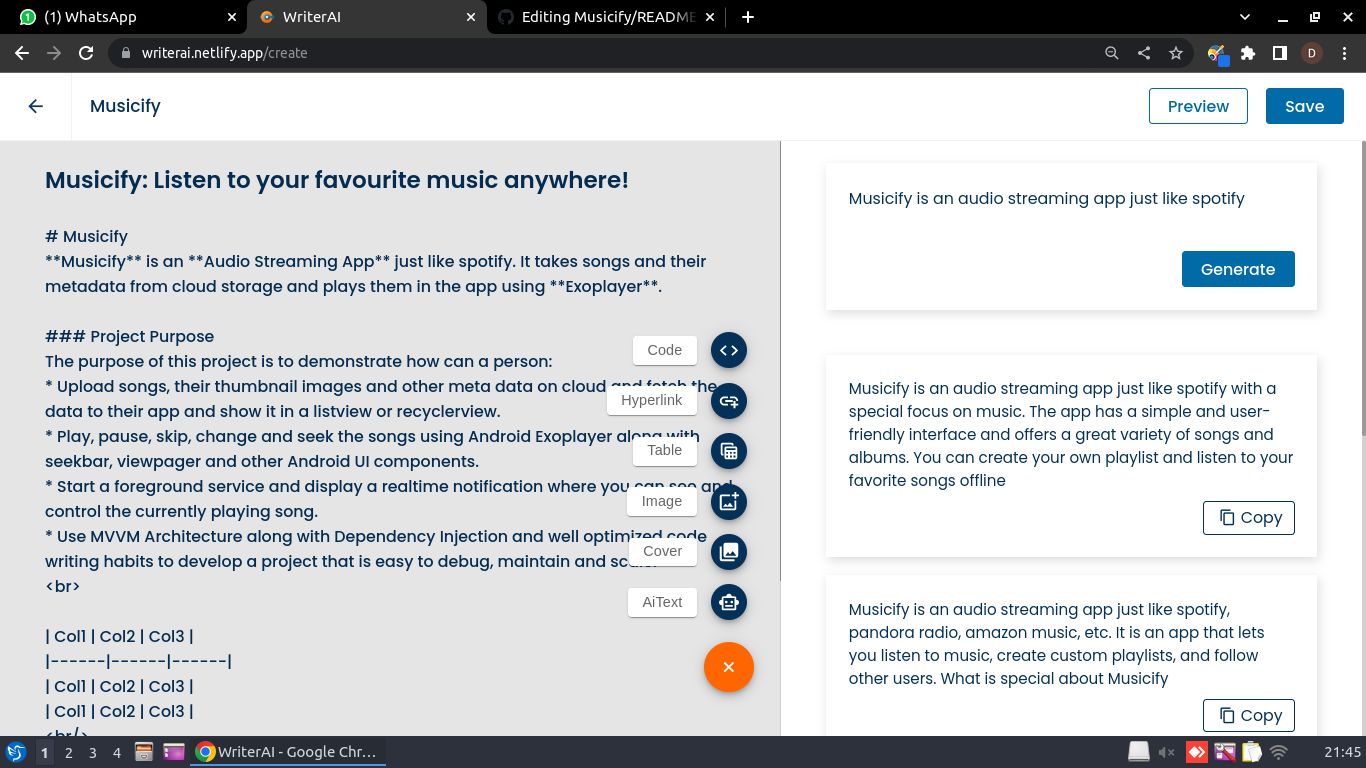The width and height of the screenshot is (1366, 768).
Task: Close the Editing Musicify/README tab
Action: click(711, 17)
